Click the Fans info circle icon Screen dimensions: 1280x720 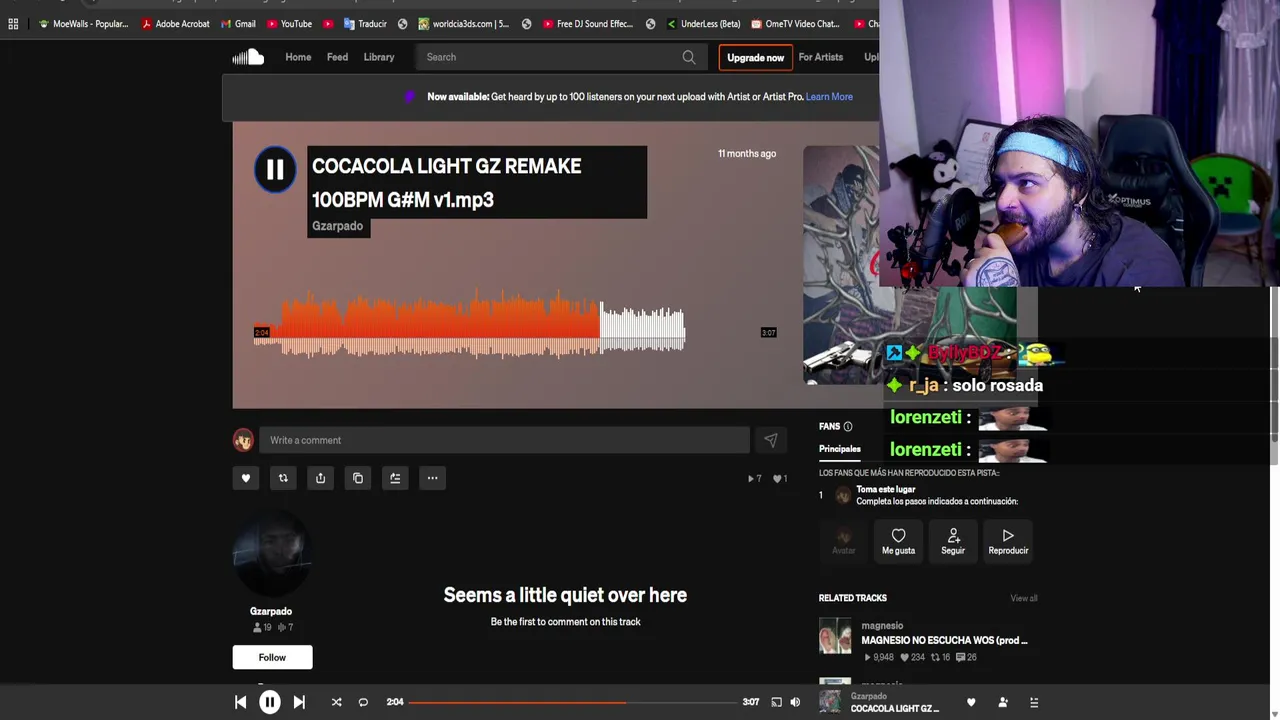[x=848, y=427]
